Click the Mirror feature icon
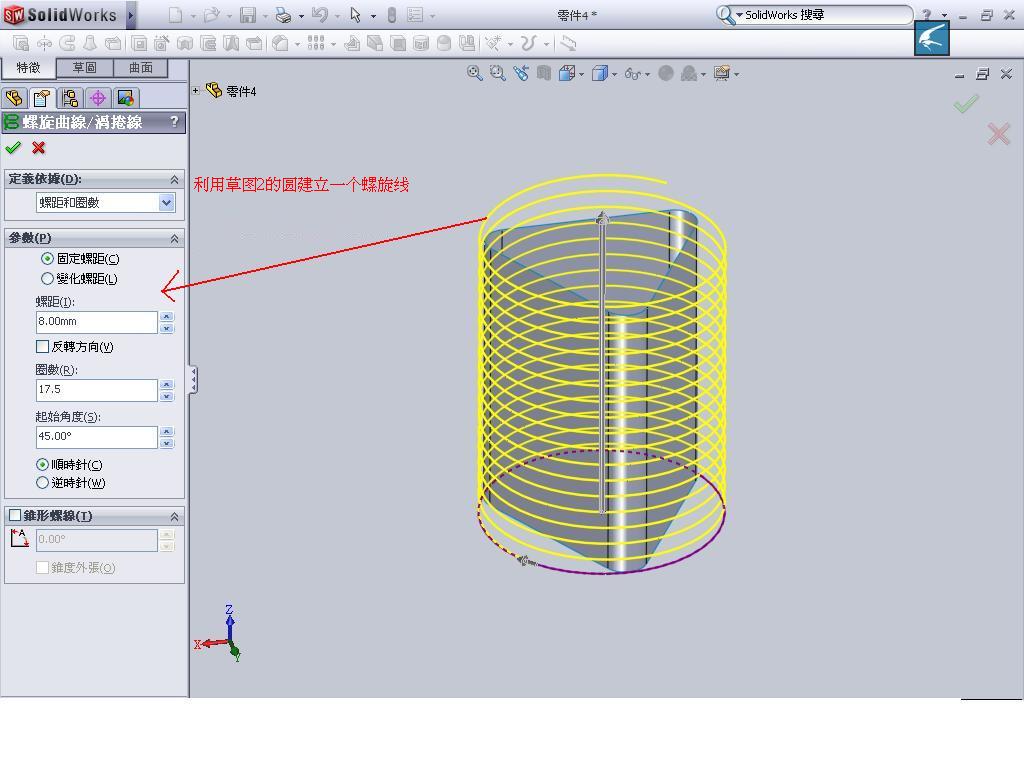 click(x=466, y=43)
